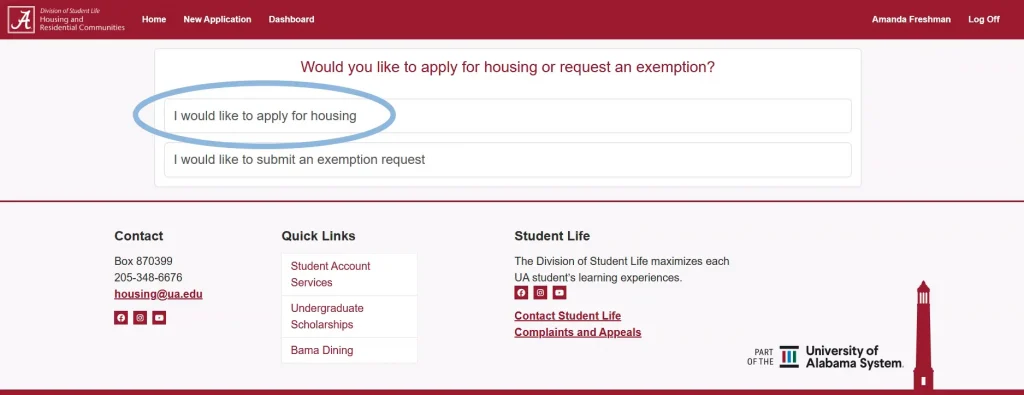Click the University of Alabama script A logo
The image size is (1024, 395).
point(21,20)
